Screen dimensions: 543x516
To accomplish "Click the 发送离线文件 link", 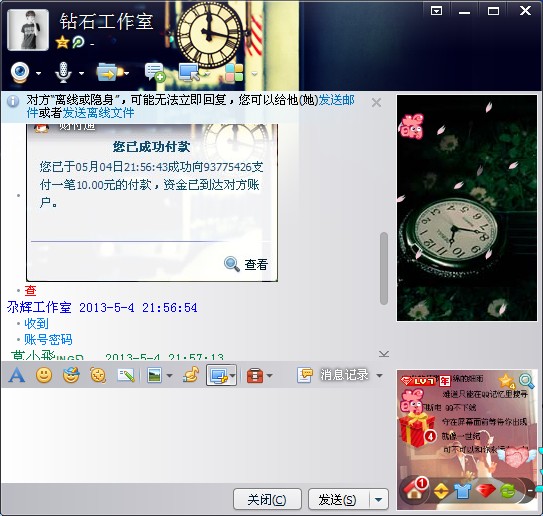I will (98, 113).
